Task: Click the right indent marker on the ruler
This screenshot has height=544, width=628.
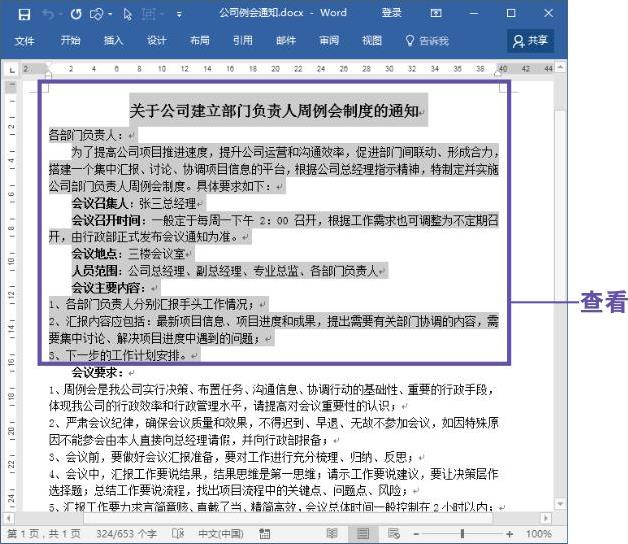Action: pos(499,72)
